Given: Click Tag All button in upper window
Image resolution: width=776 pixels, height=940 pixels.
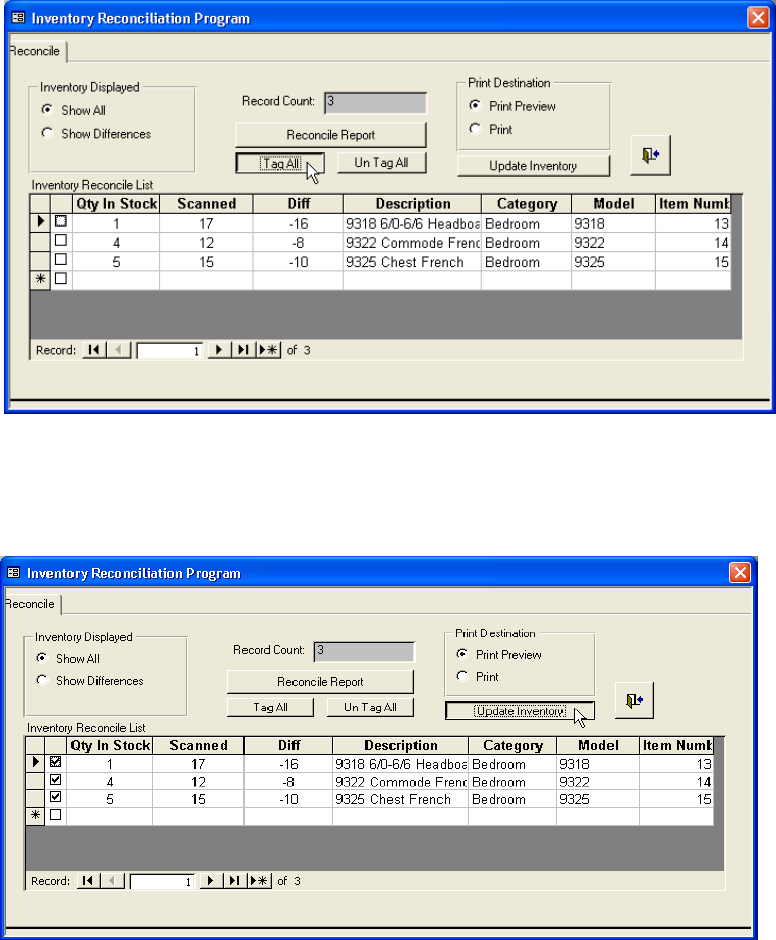Looking at the screenshot, I should click(x=281, y=163).
